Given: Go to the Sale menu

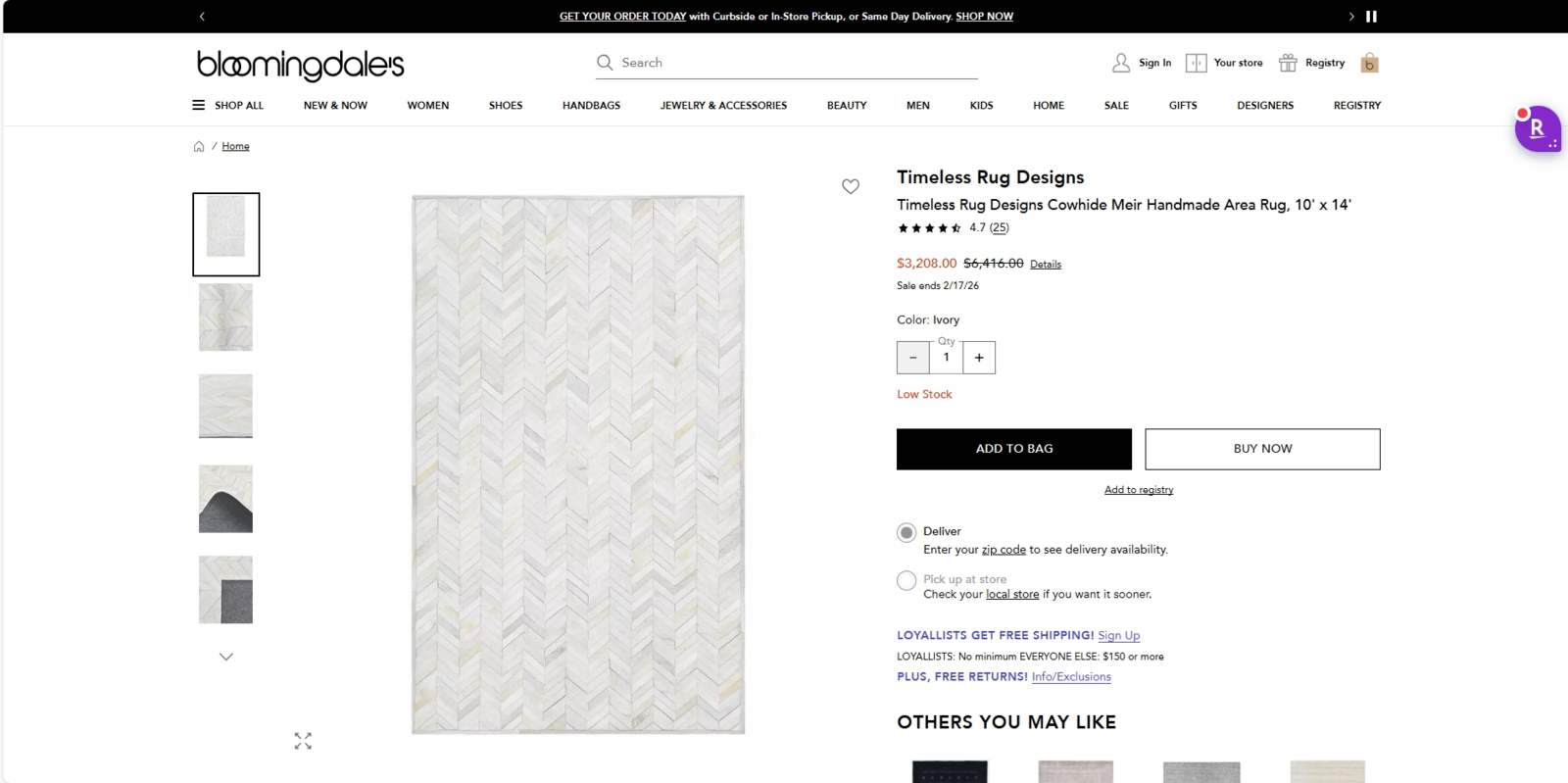Looking at the screenshot, I should click(1116, 105).
